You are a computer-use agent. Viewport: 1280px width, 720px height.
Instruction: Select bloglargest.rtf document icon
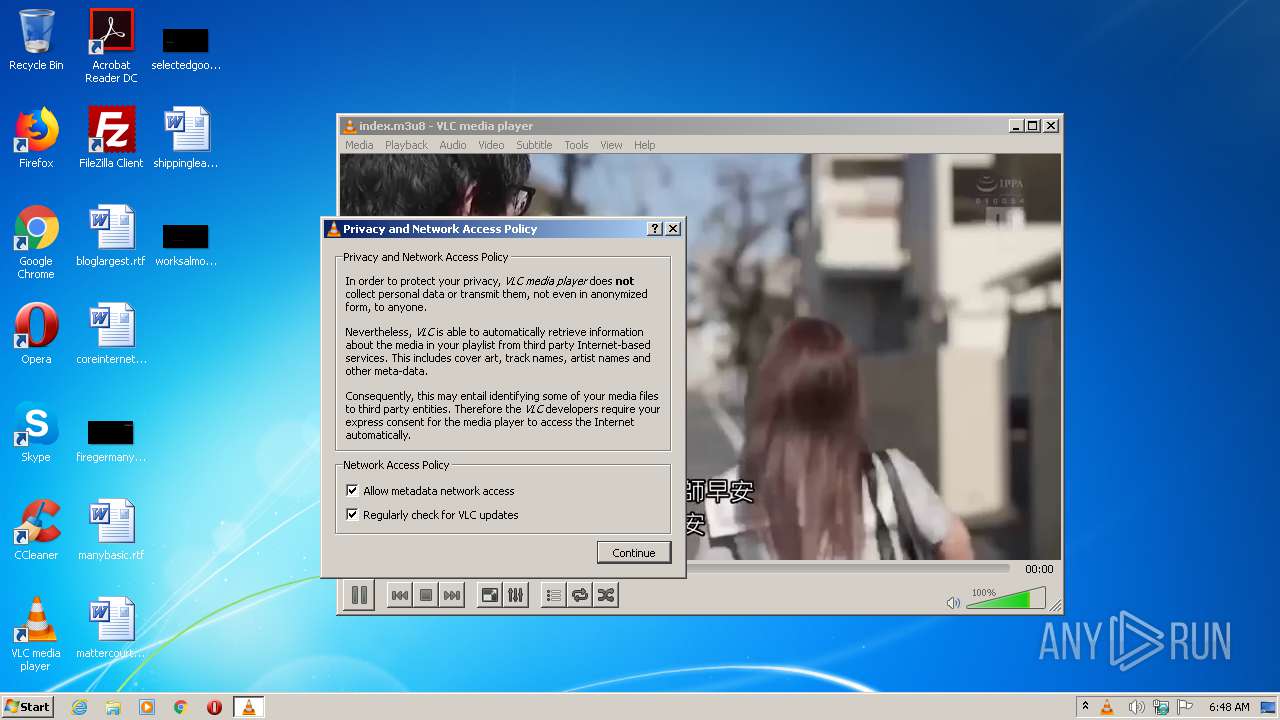(111, 236)
